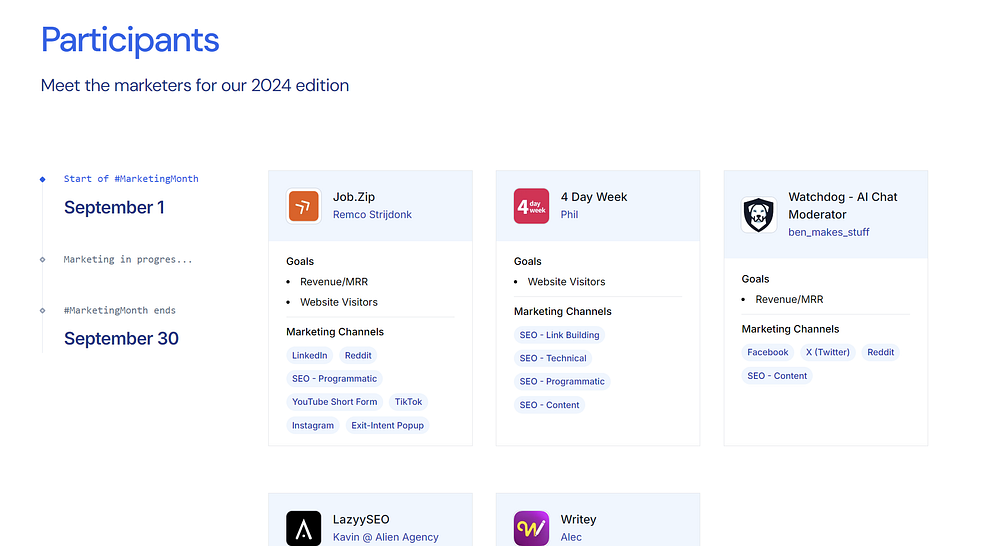The width and height of the screenshot is (1000, 546).
Task: Open Remco Strijdonk's profile link
Action: (x=372, y=215)
